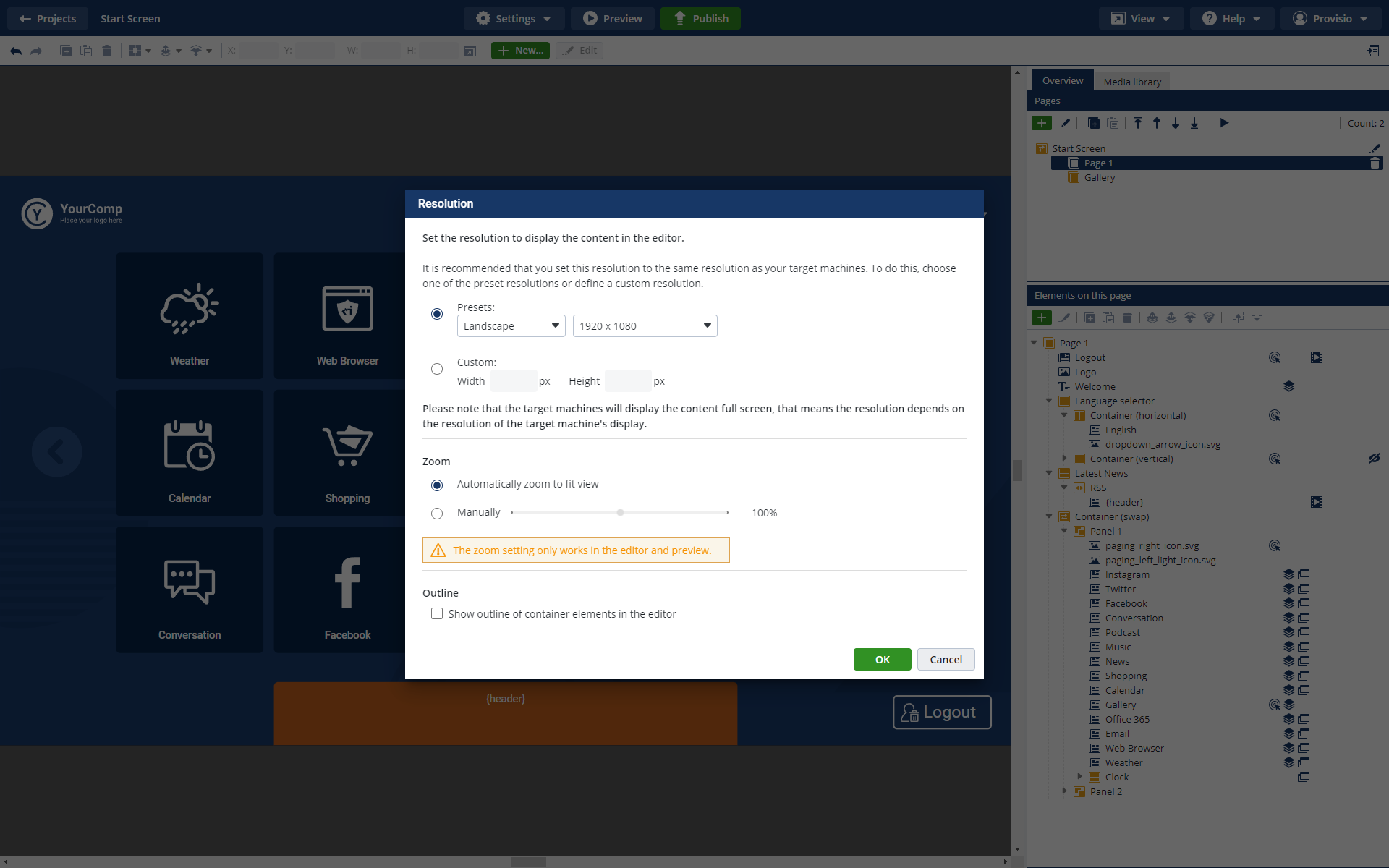Click the undo arrow in toolbar
The height and width of the screenshot is (868, 1389).
[16, 51]
